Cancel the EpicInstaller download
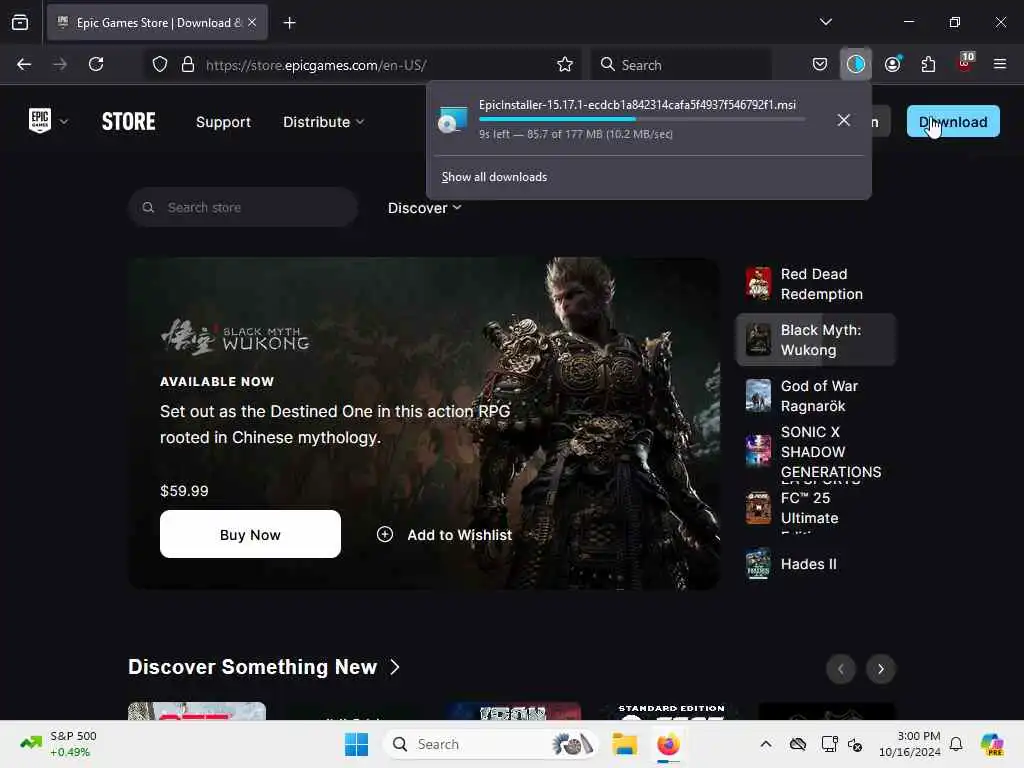Viewport: 1024px width, 768px height. click(843, 120)
